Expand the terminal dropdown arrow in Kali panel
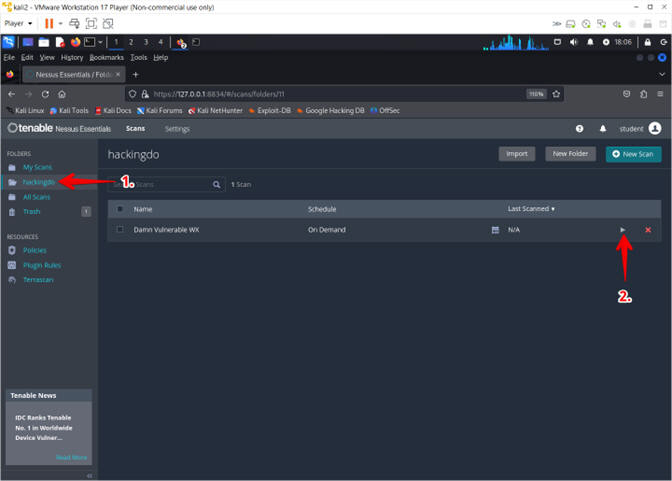This screenshot has height=481, width=672. [100, 42]
